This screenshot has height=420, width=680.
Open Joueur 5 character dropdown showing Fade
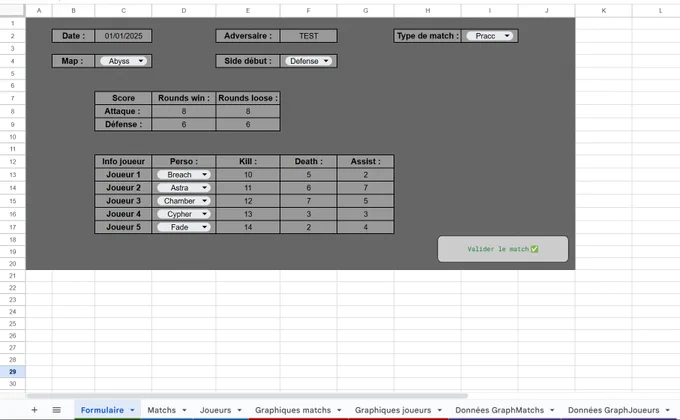click(x=184, y=227)
